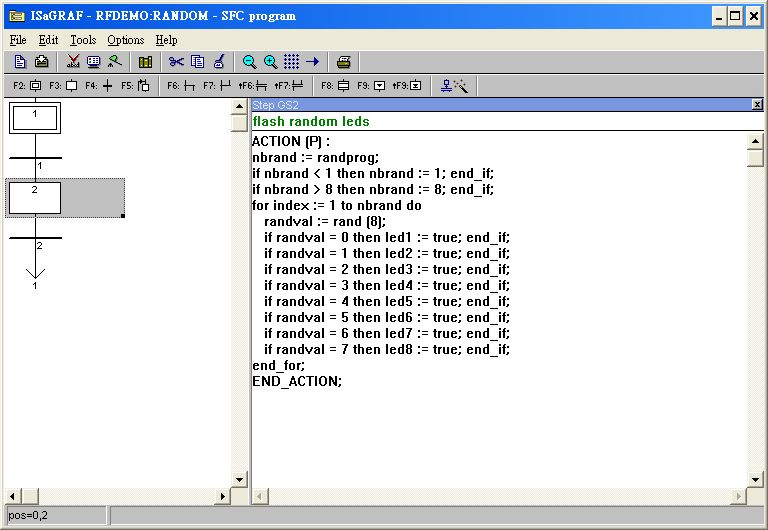Click the scissors cut icon

coord(176,62)
